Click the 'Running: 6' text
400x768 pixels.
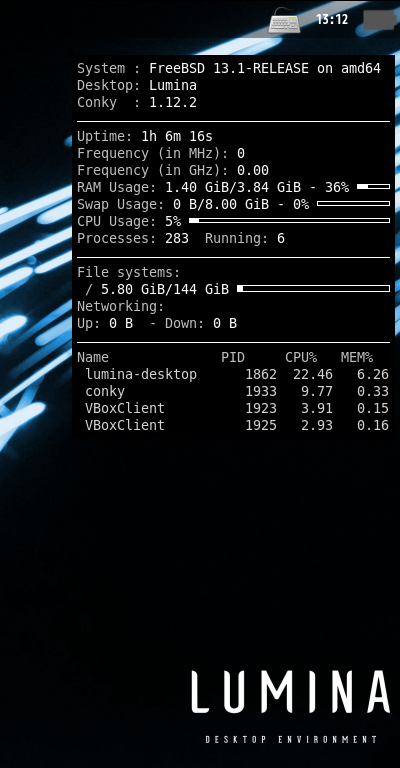[x=245, y=239]
